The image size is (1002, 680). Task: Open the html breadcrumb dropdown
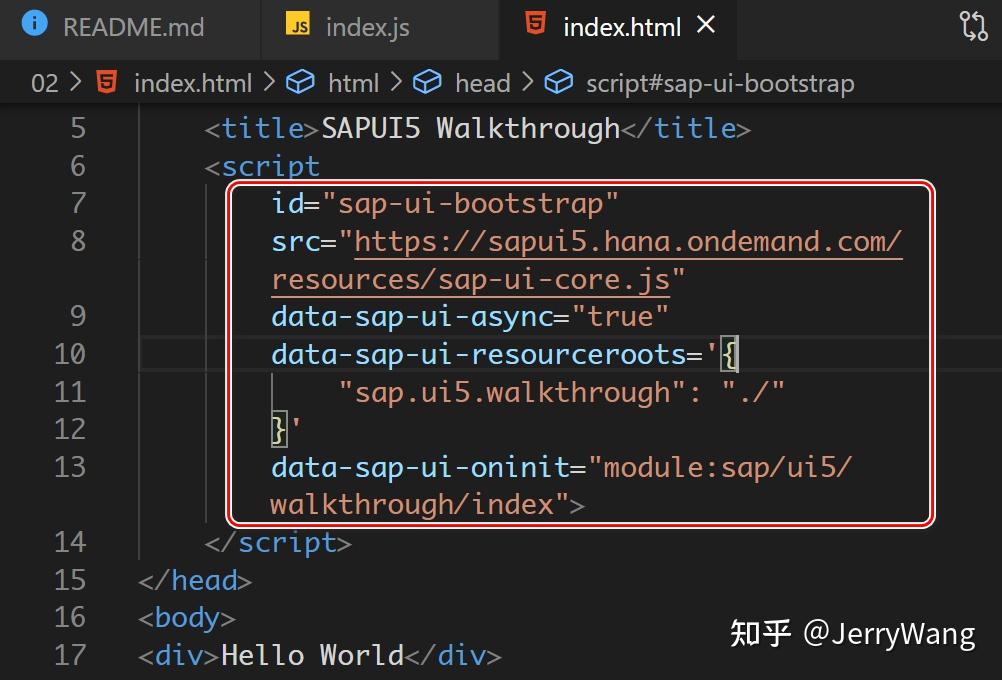tap(354, 83)
